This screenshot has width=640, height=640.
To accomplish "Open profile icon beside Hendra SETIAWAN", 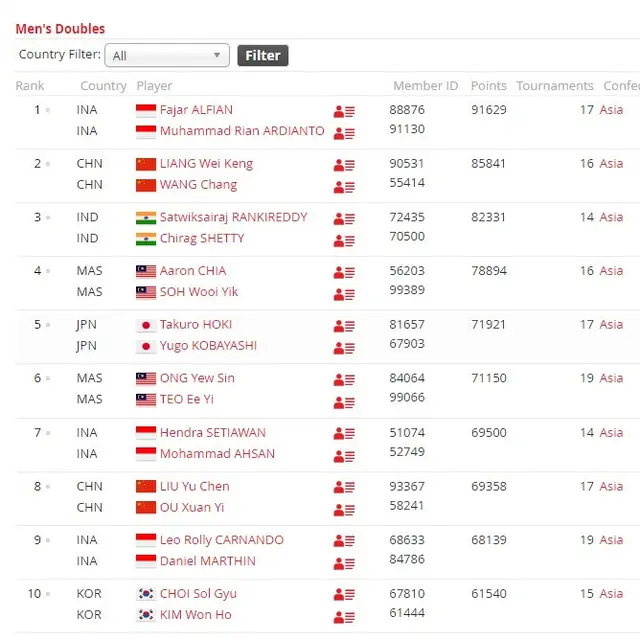I will (344, 433).
